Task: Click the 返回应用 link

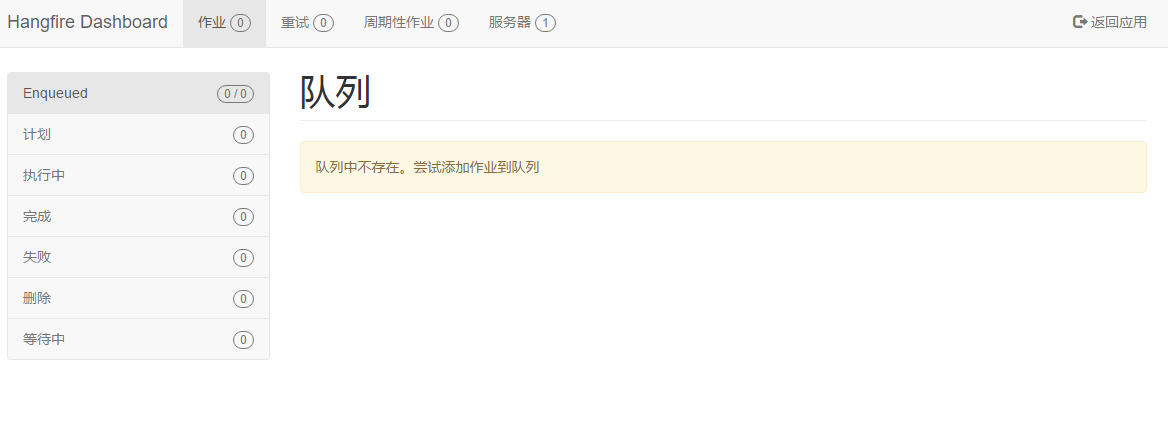Action: point(1110,23)
